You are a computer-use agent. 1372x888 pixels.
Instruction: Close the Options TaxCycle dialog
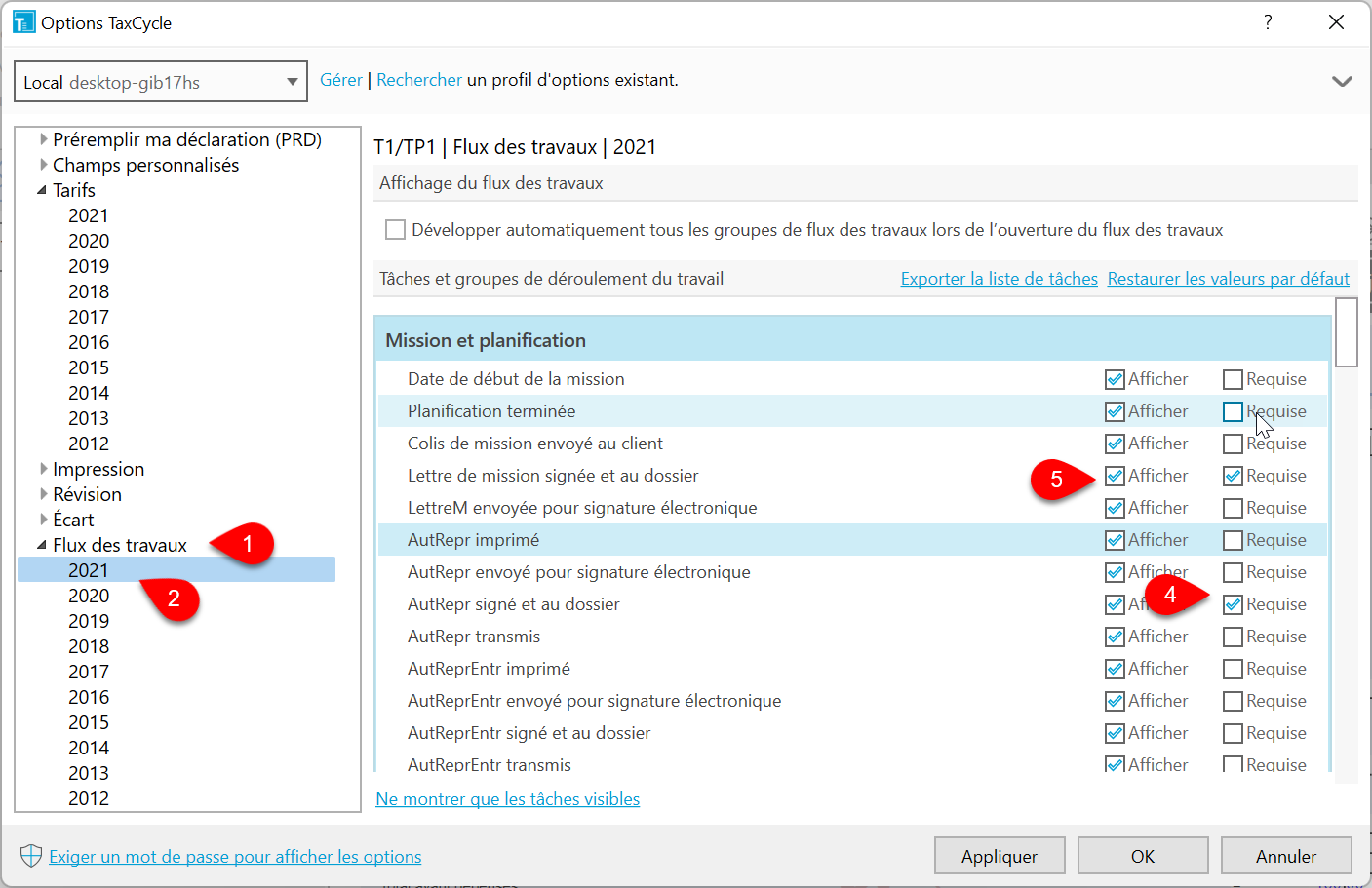[1336, 22]
